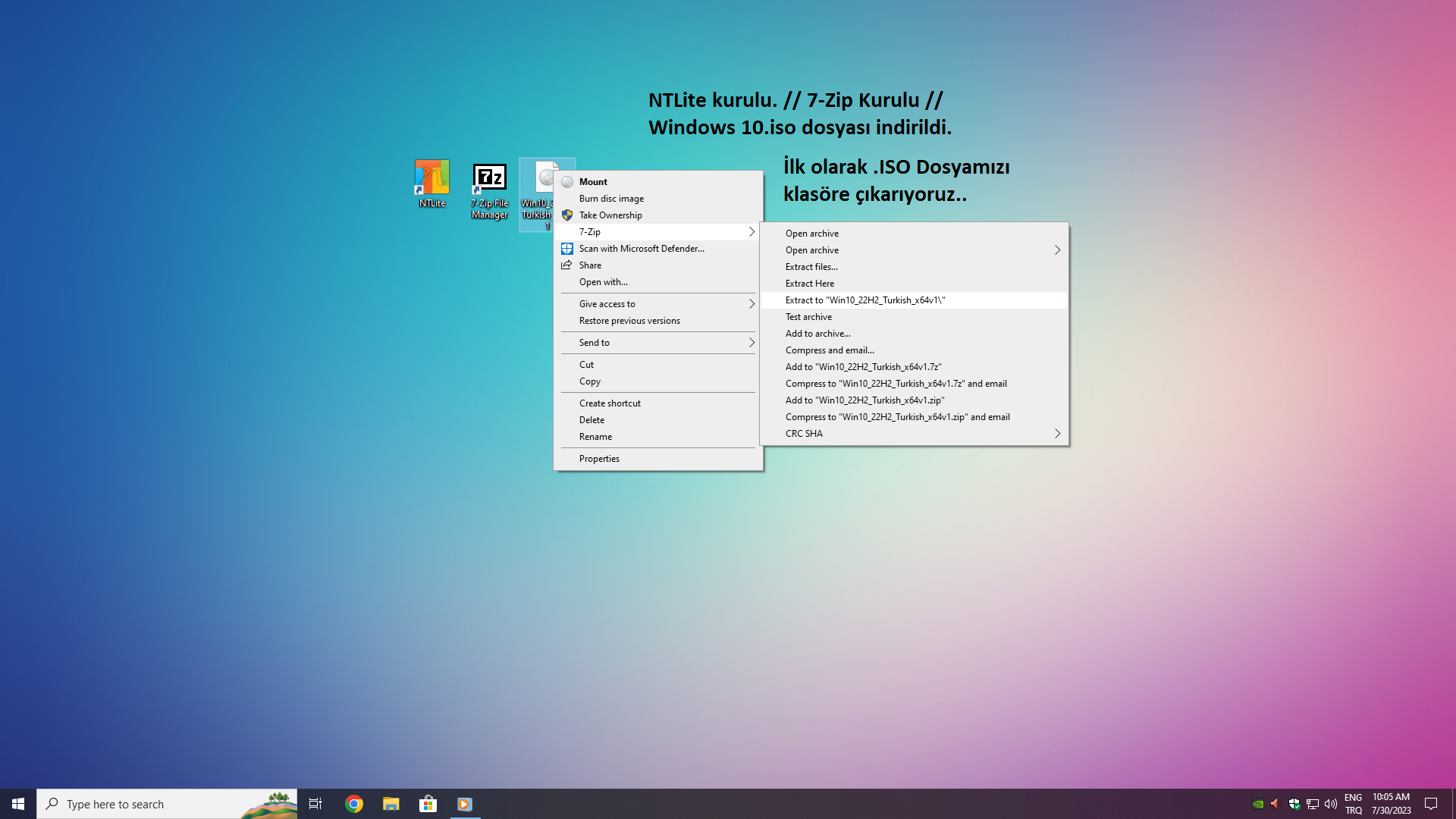
Task: Expand the second Open archive submenu arrow
Action: click(1057, 250)
